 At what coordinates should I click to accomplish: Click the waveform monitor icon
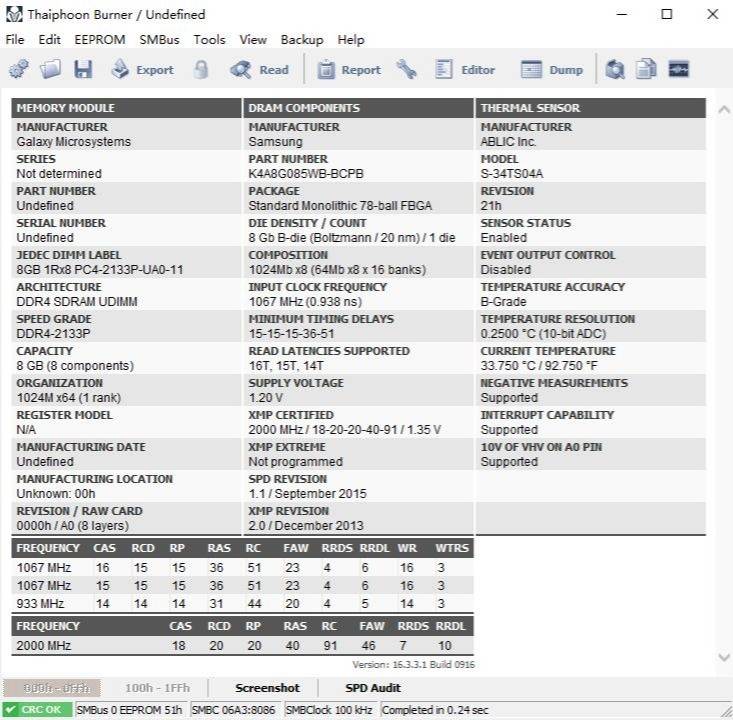click(x=679, y=69)
